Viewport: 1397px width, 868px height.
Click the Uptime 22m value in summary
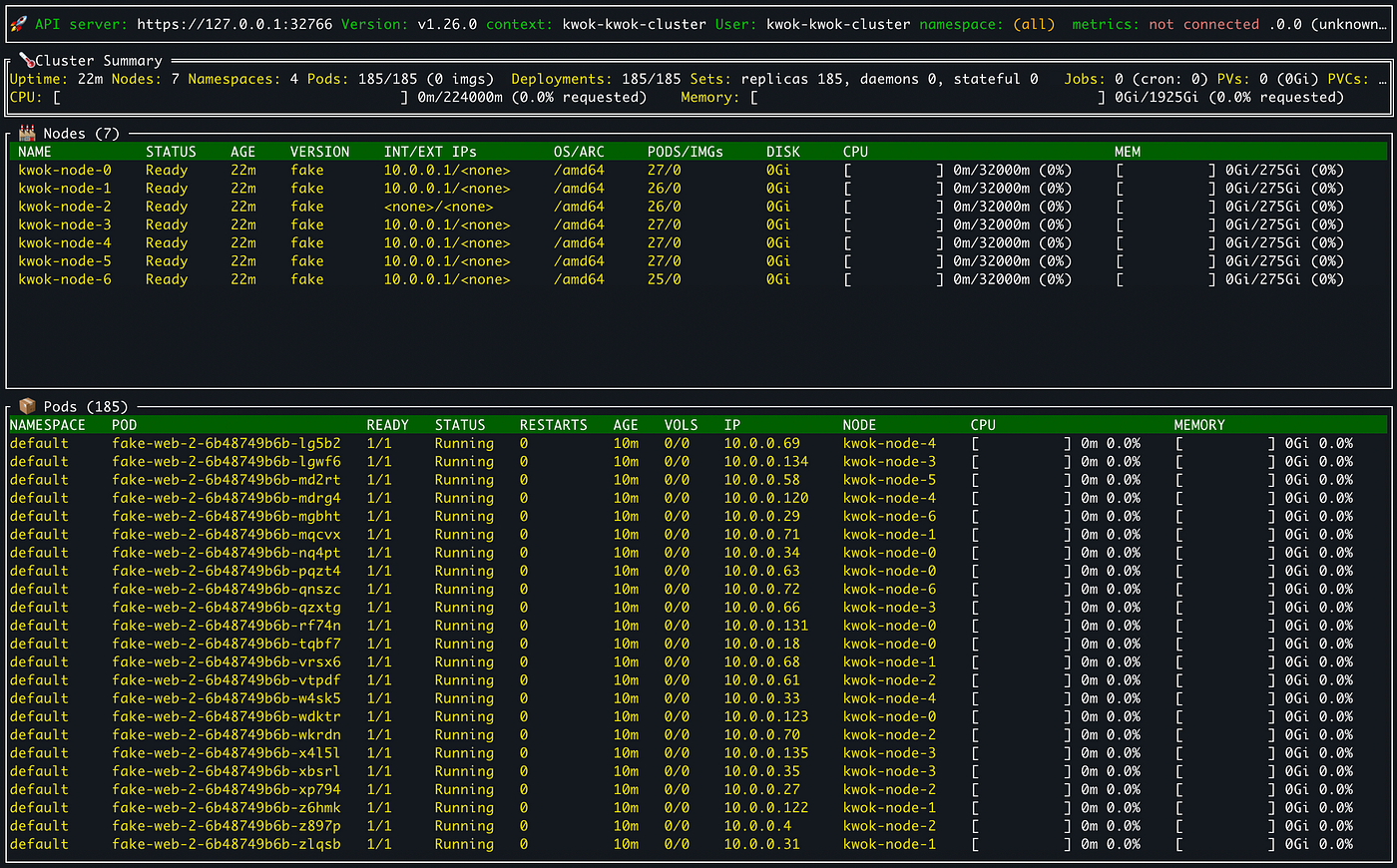click(x=90, y=79)
